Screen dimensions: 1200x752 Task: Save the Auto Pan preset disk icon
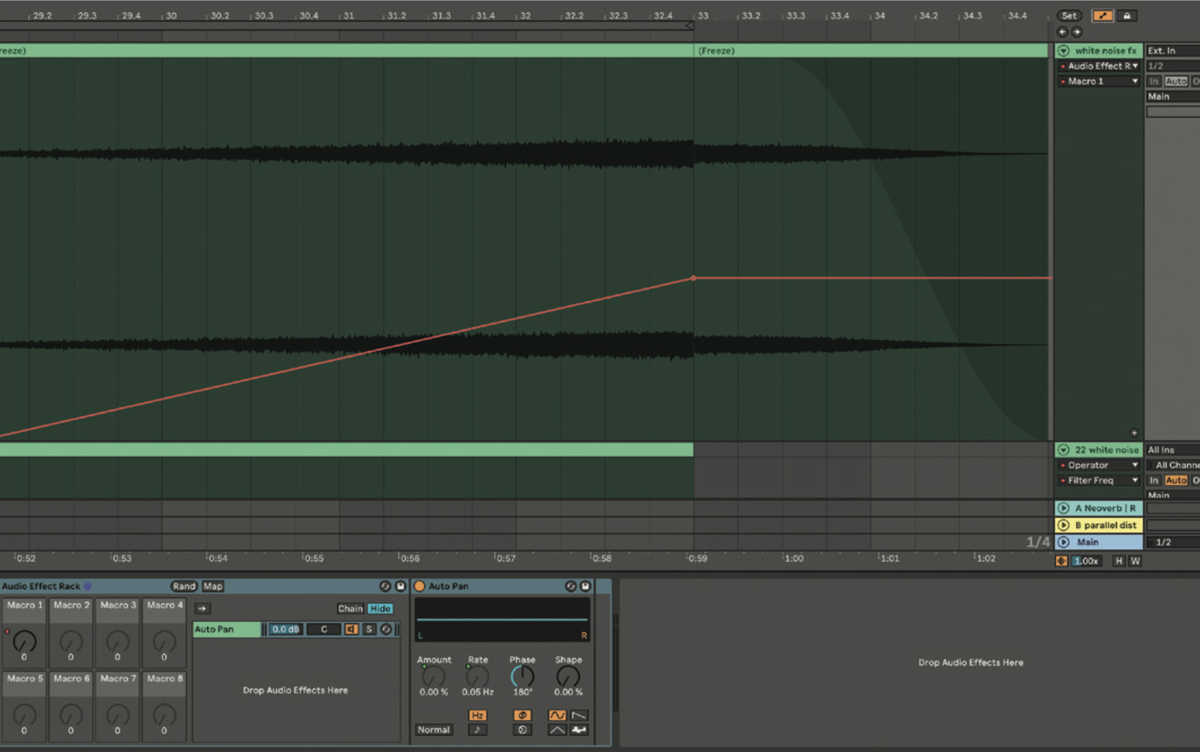(x=586, y=586)
